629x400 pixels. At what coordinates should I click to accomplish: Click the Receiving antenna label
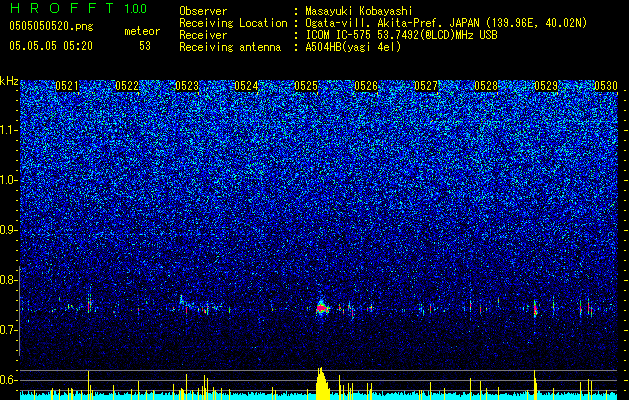point(230,47)
